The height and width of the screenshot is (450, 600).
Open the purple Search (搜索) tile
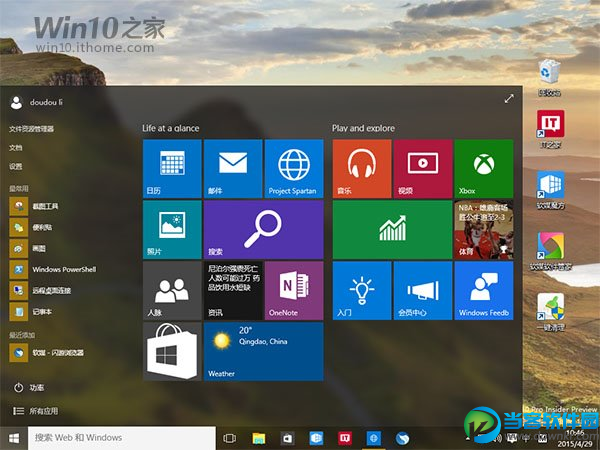tap(263, 229)
